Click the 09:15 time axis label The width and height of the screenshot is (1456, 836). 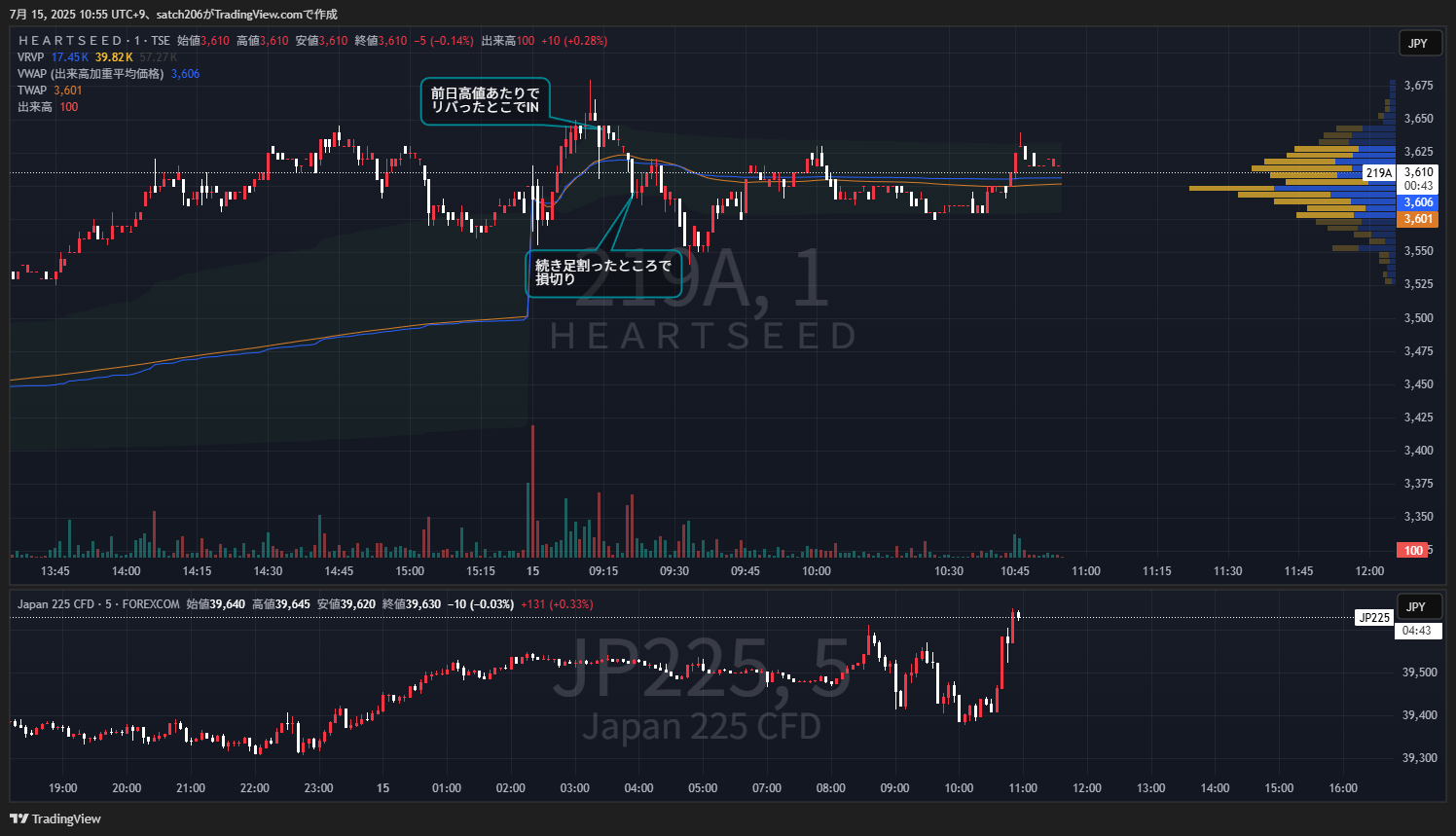pos(603,571)
